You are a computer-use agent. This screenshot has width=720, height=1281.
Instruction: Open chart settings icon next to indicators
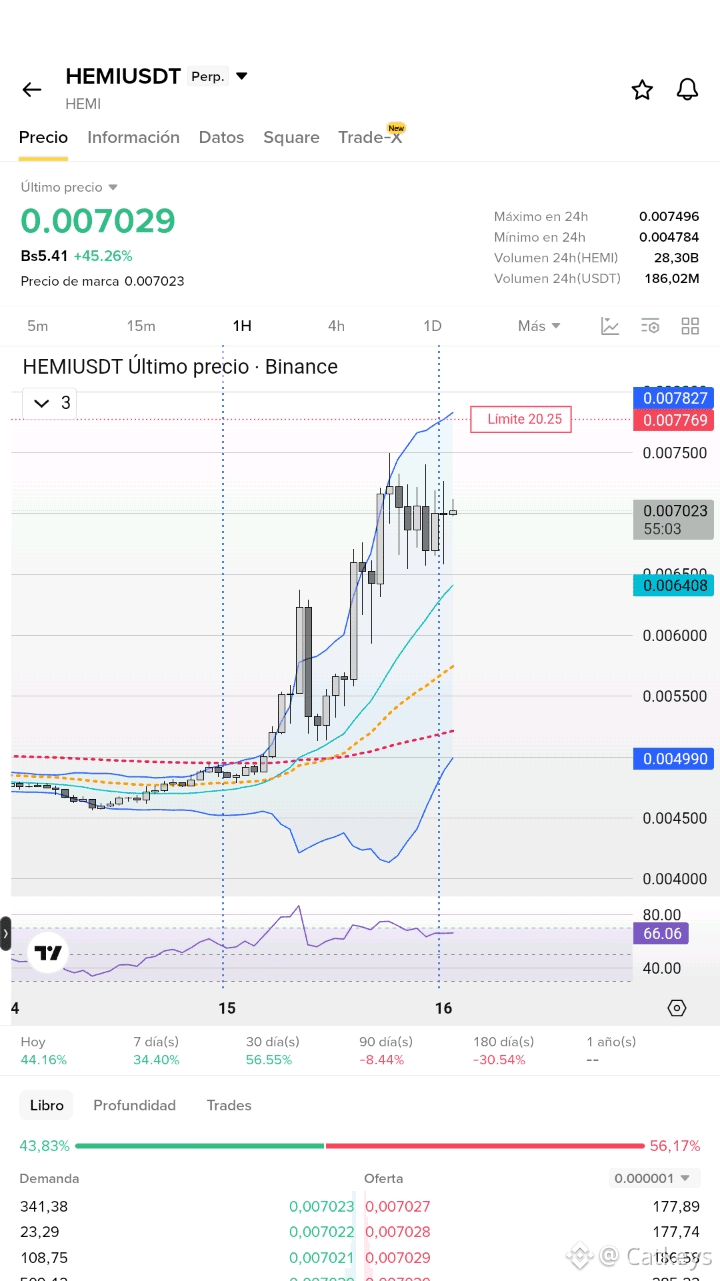(650, 326)
